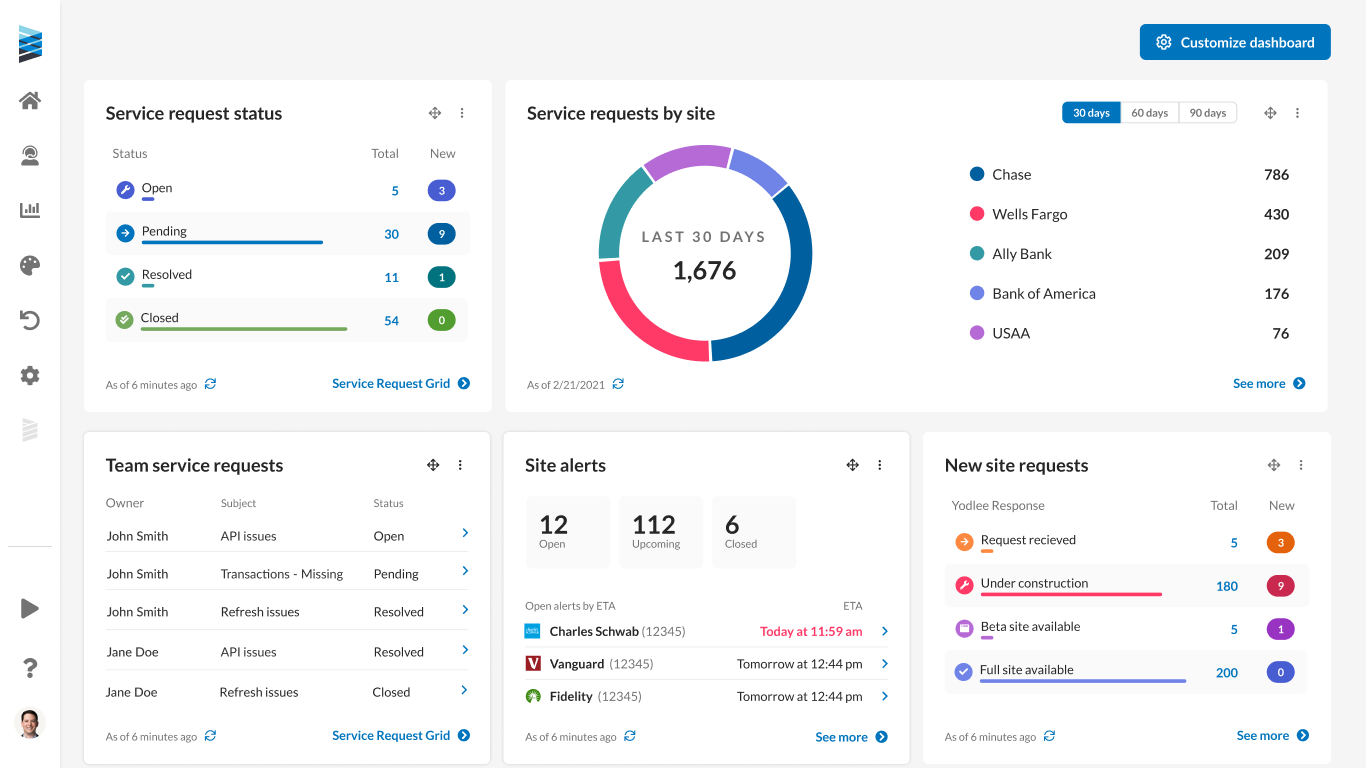Expand Transactions - Missing row chevron
1366x768 pixels.
(x=465, y=571)
